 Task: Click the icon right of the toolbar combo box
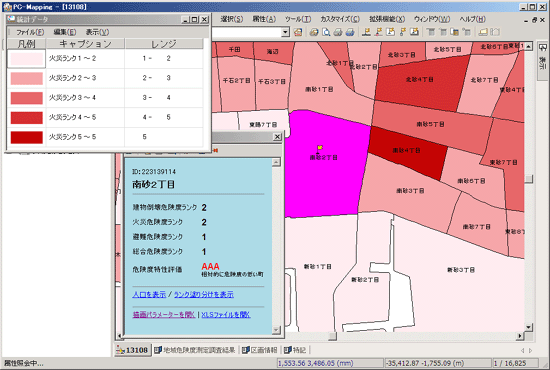point(298,32)
